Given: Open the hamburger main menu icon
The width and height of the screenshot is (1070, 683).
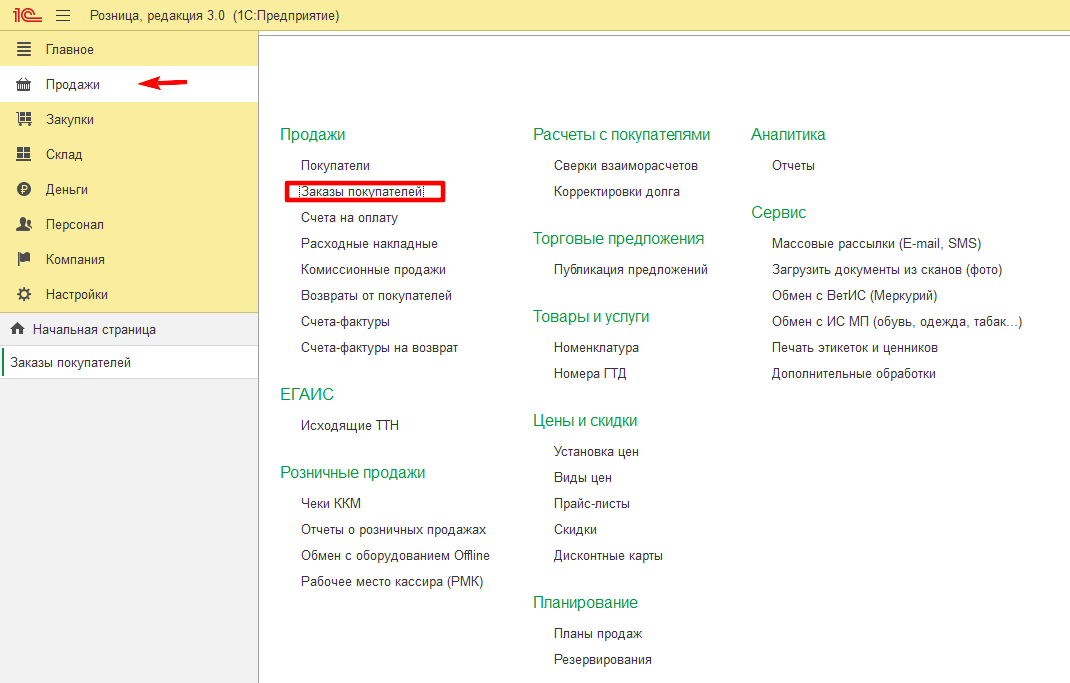Looking at the screenshot, I should (x=63, y=15).
